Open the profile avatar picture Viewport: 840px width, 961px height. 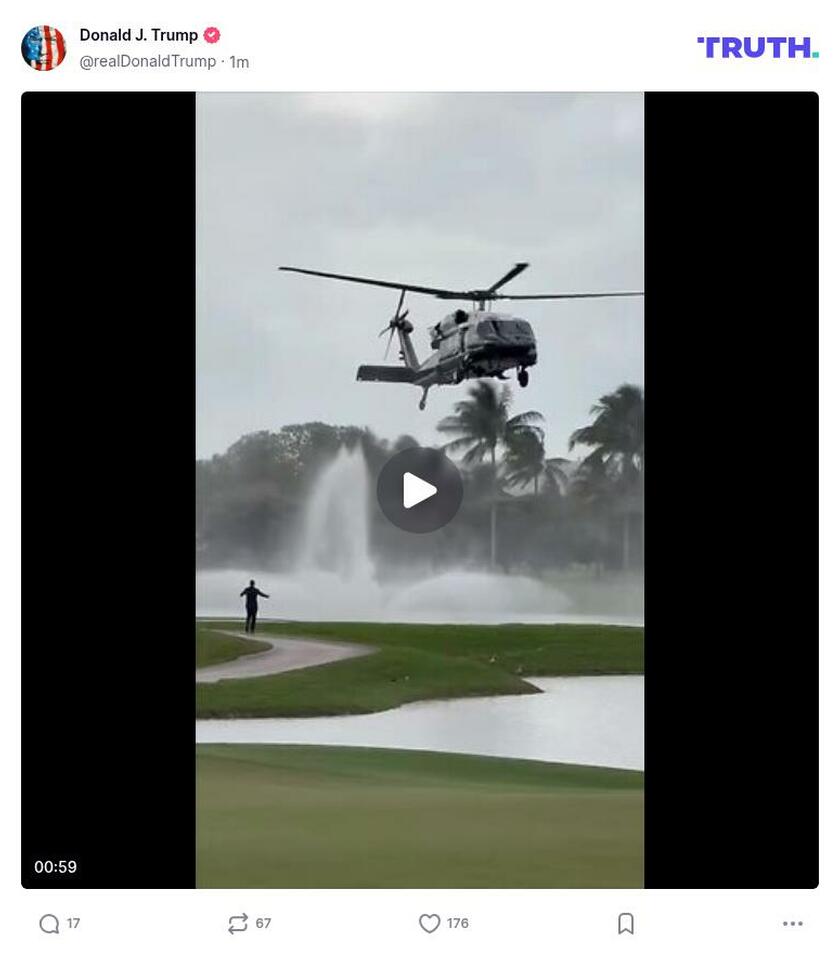point(44,48)
